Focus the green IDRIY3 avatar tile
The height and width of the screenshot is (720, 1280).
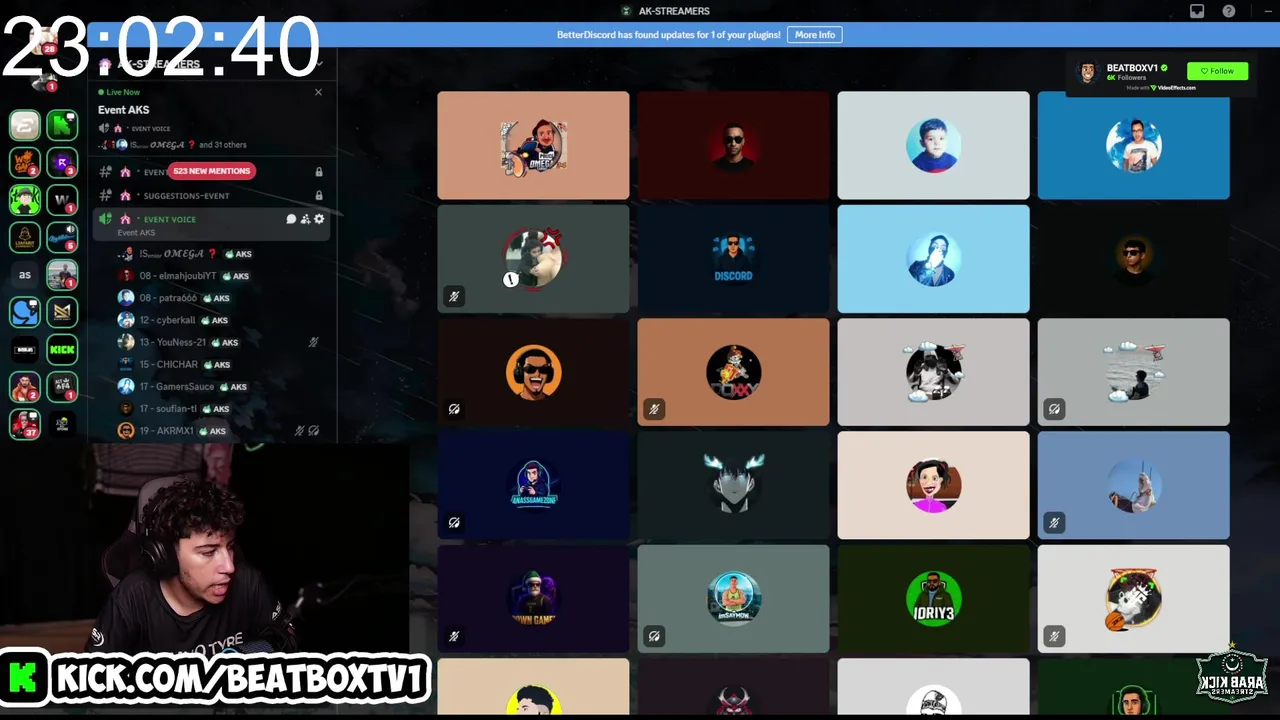tap(933, 598)
